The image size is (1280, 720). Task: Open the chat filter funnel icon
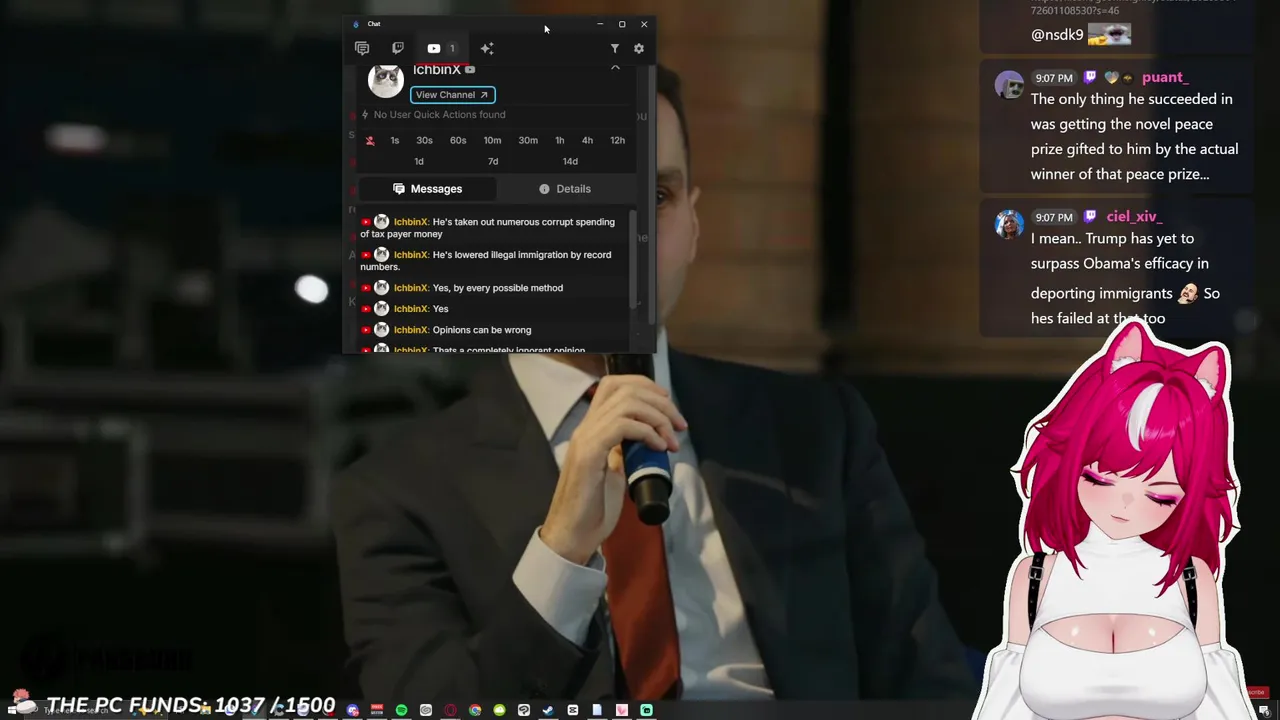pyautogui.click(x=615, y=48)
